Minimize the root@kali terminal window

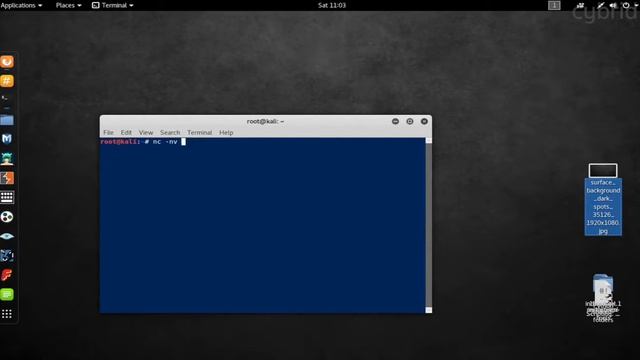point(395,121)
